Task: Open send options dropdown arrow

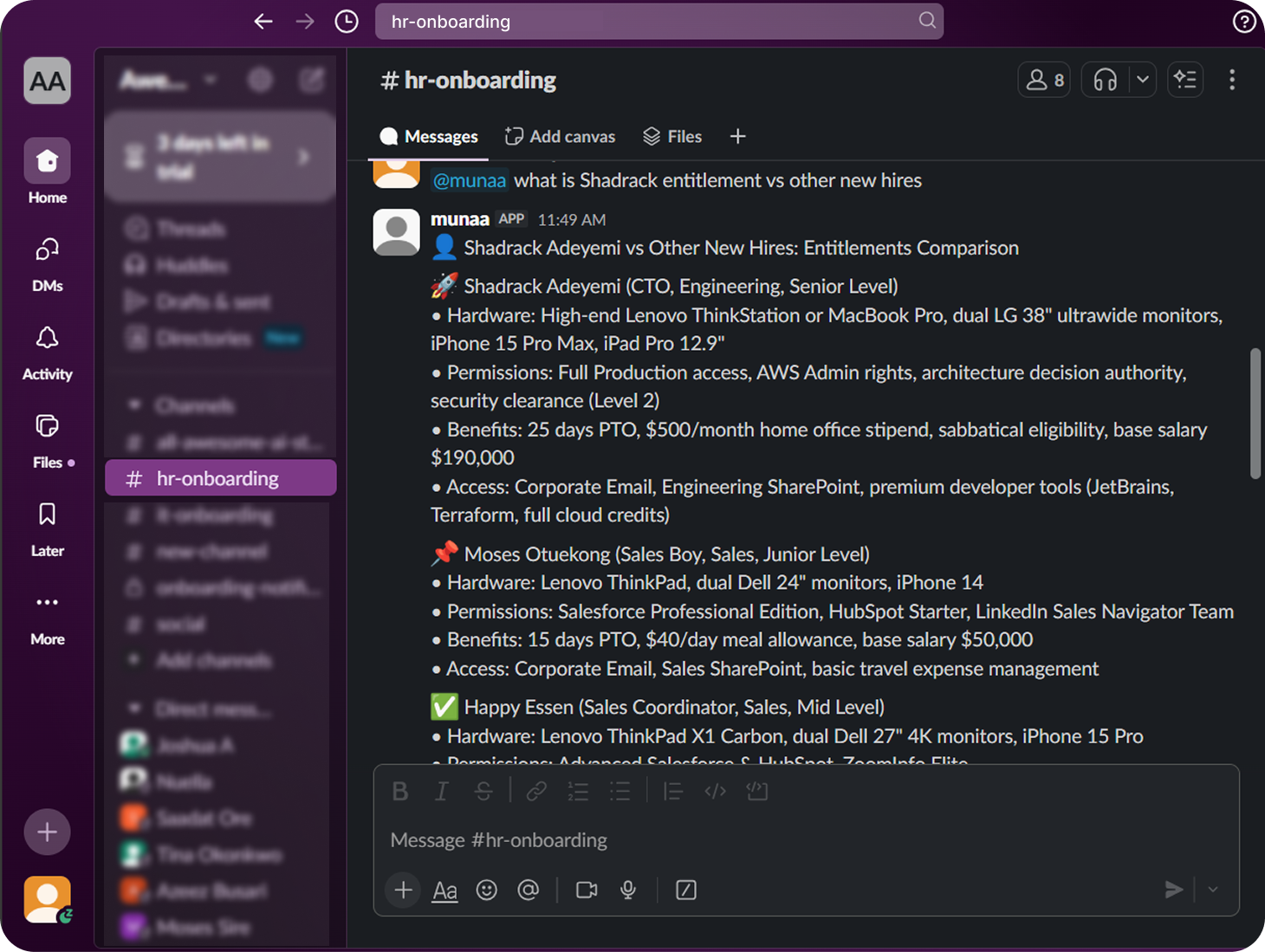Action: click(1213, 890)
